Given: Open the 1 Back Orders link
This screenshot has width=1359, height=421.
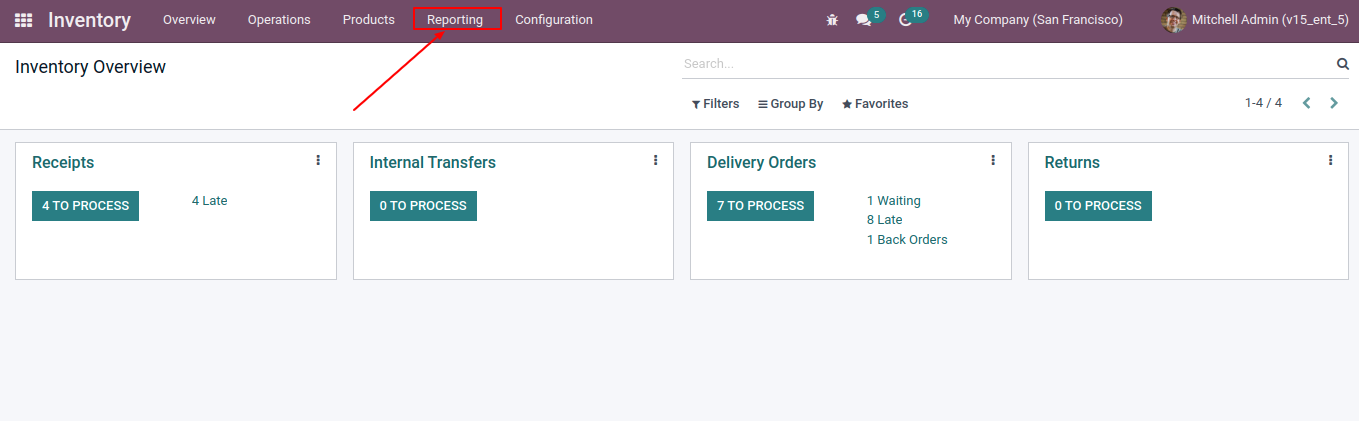Looking at the screenshot, I should [907, 240].
